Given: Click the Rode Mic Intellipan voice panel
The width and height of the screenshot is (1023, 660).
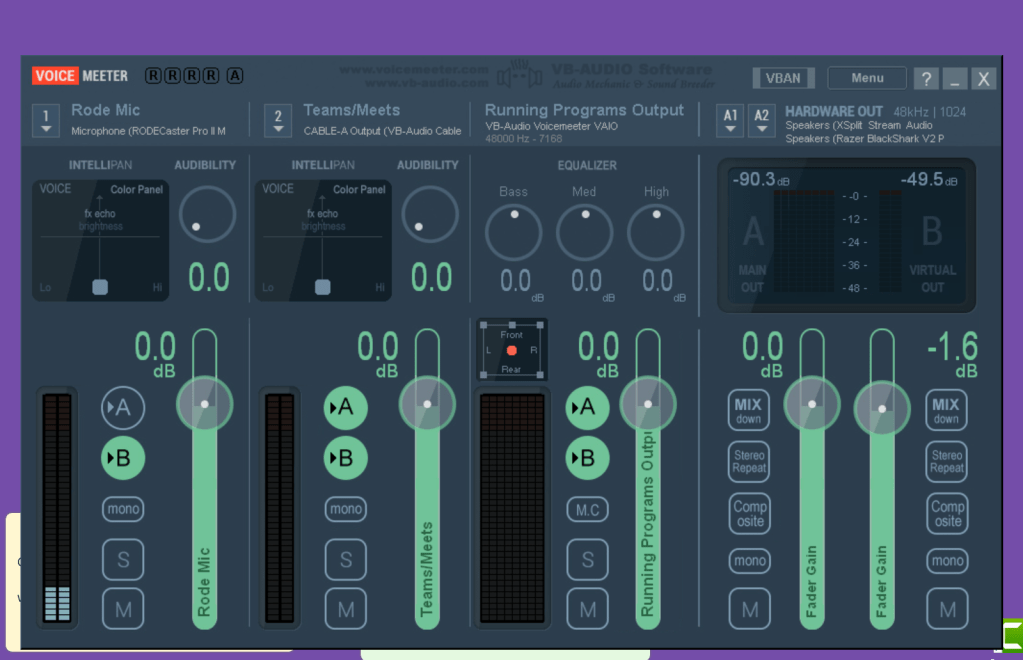Looking at the screenshot, I should coord(100,241).
